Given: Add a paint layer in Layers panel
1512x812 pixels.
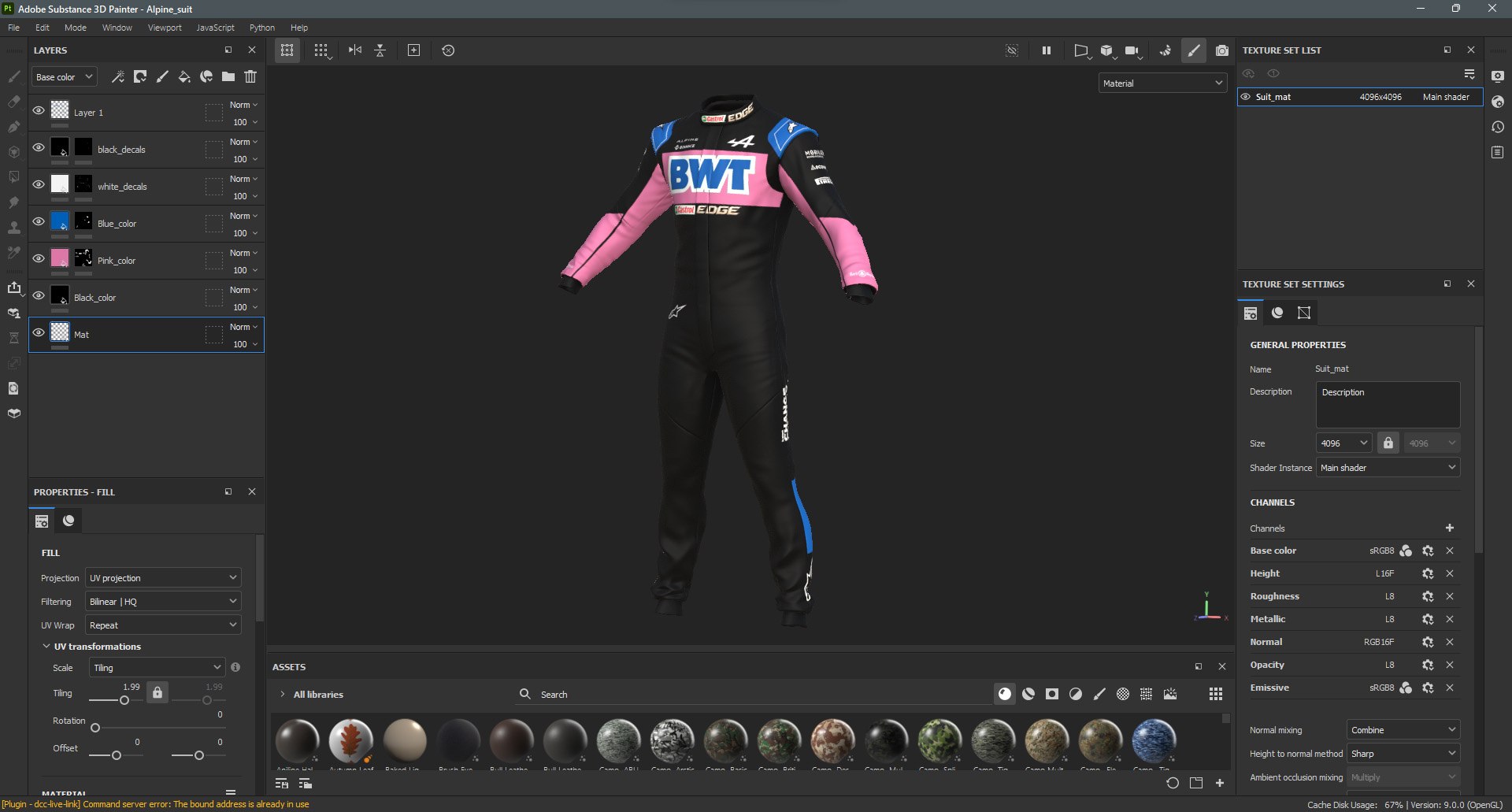Looking at the screenshot, I should tap(162, 76).
